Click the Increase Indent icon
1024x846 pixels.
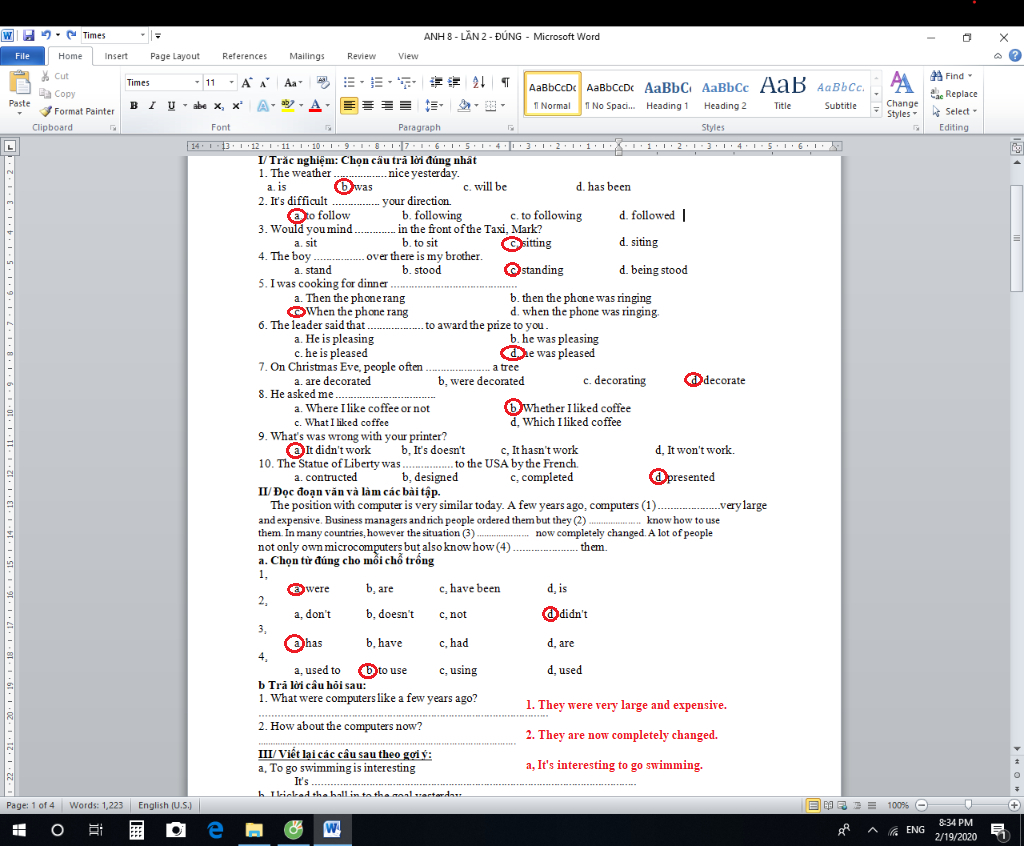454,82
